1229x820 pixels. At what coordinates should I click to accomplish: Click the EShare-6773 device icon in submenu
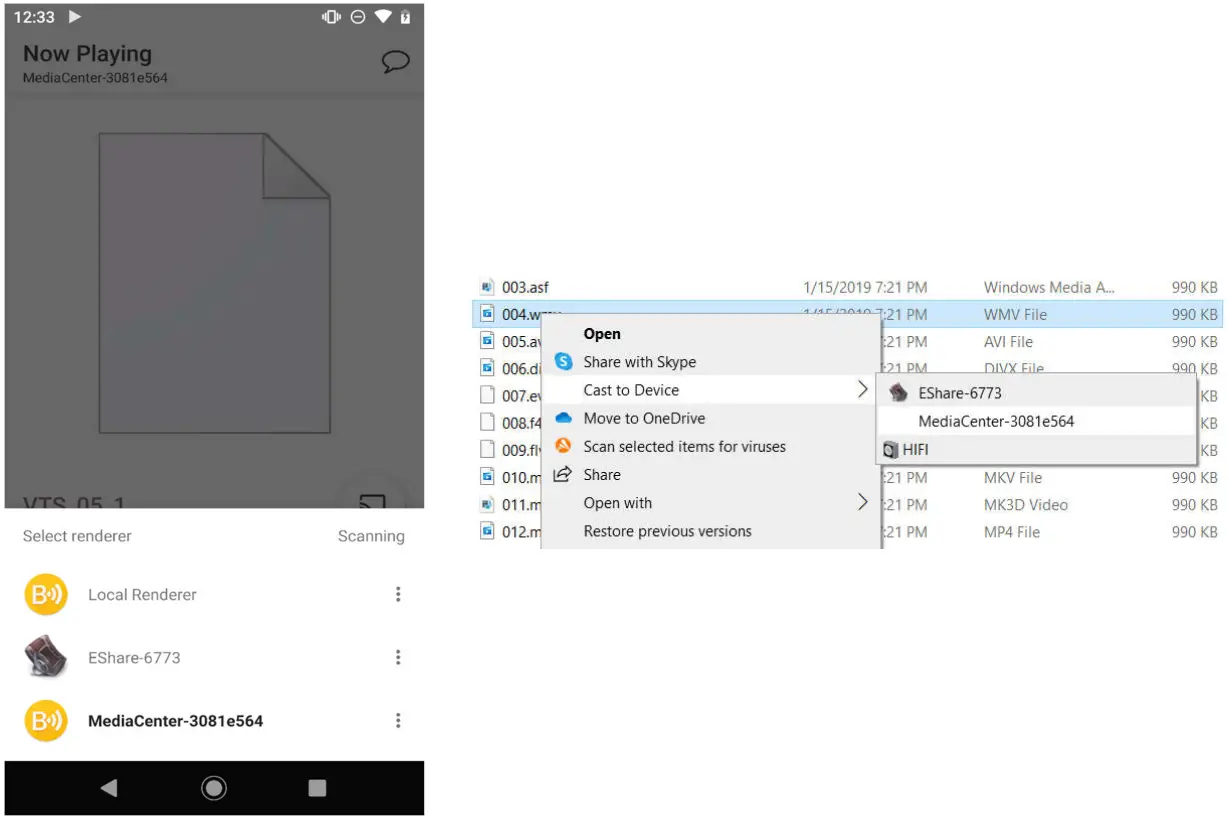click(x=898, y=393)
